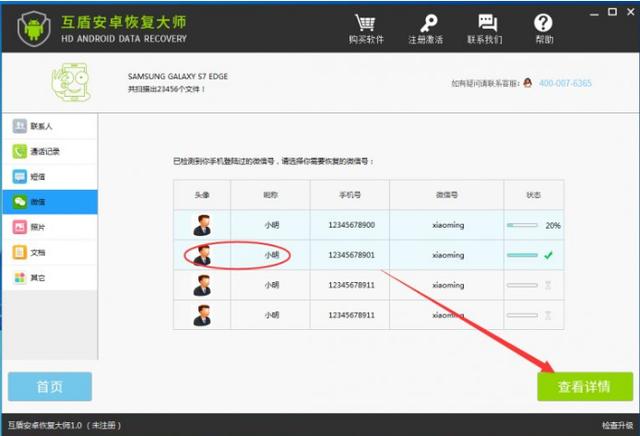The image size is (640, 436).
Task: Click the phone number 400-007-6365 link
Action: tap(565, 83)
